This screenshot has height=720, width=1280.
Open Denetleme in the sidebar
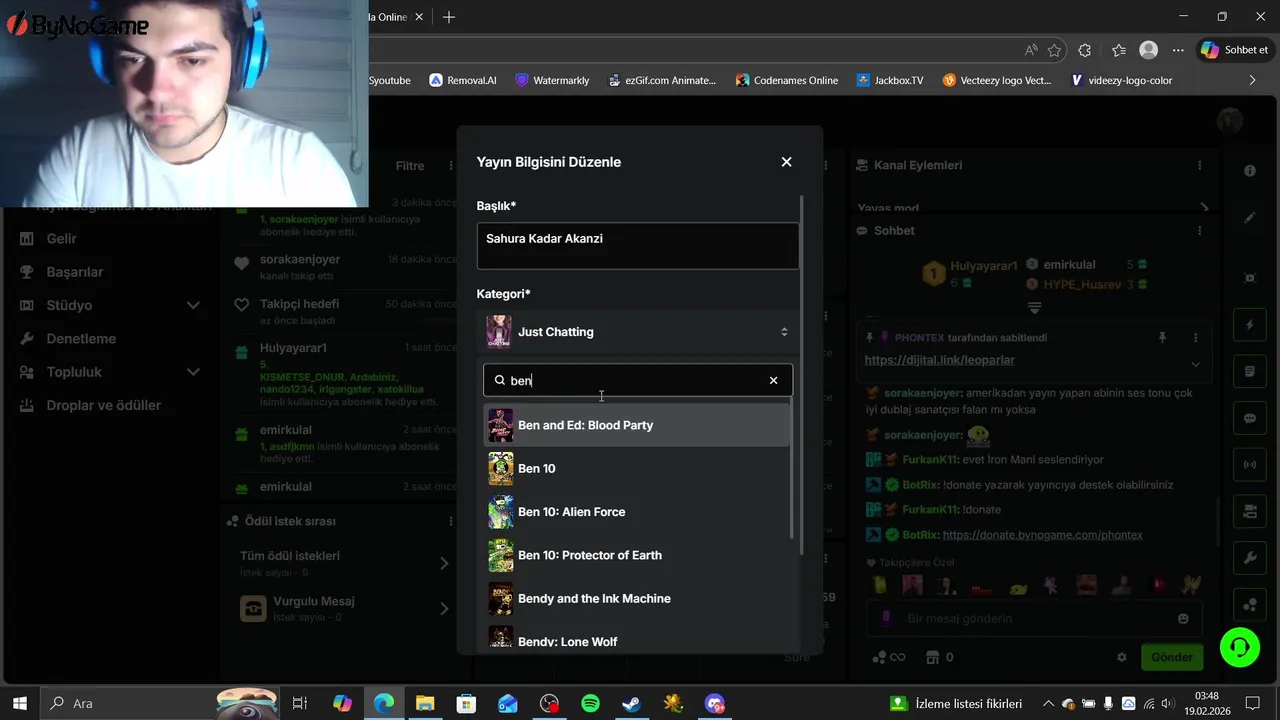pos(81,339)
